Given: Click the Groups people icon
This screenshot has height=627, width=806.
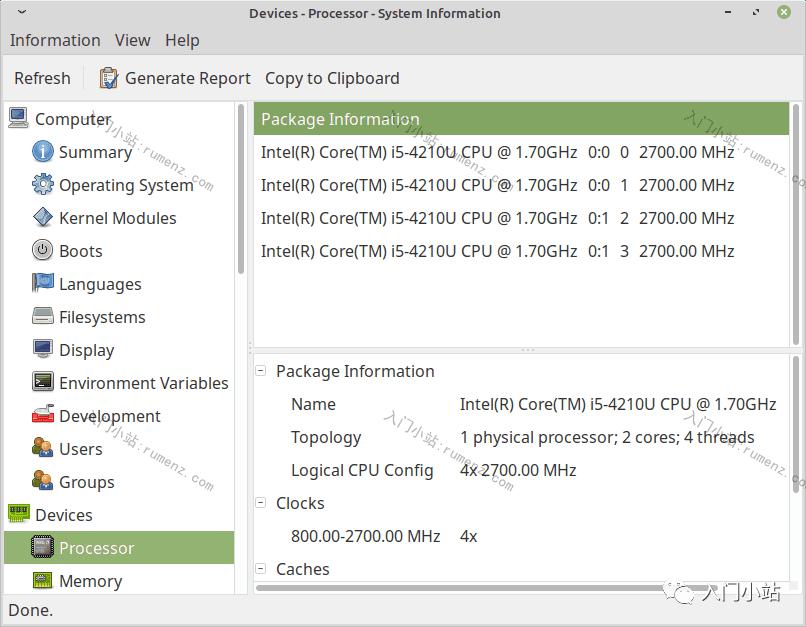Looking at the screenshot, I should pyautogui.click(x=43, y=481).
